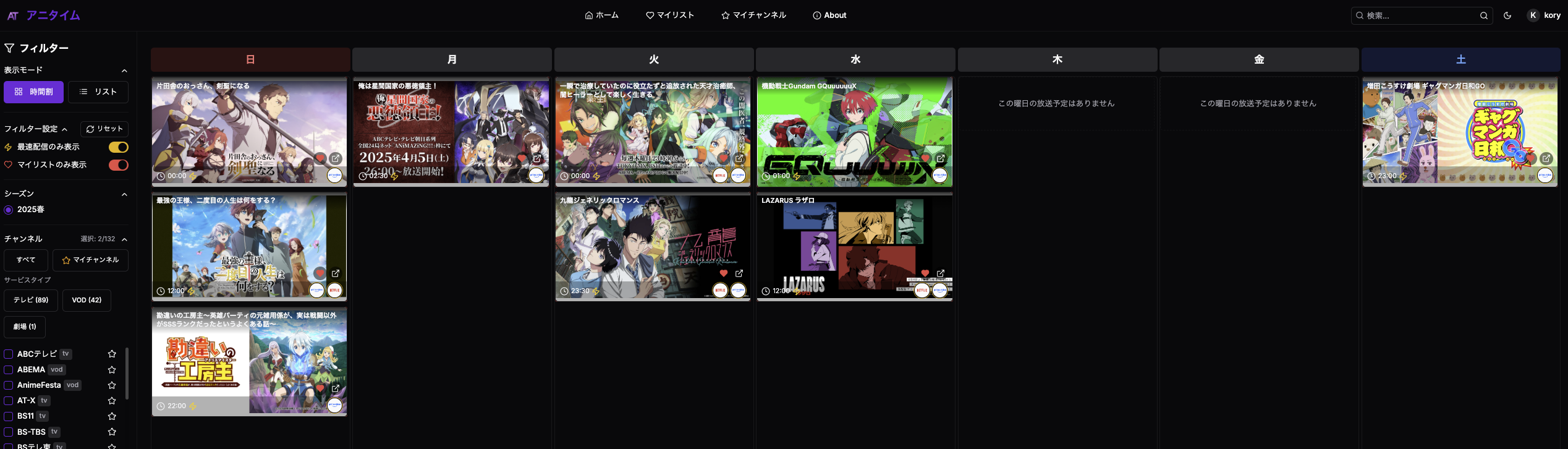Check the ABEMA channel checkbox

click(9, 370)
